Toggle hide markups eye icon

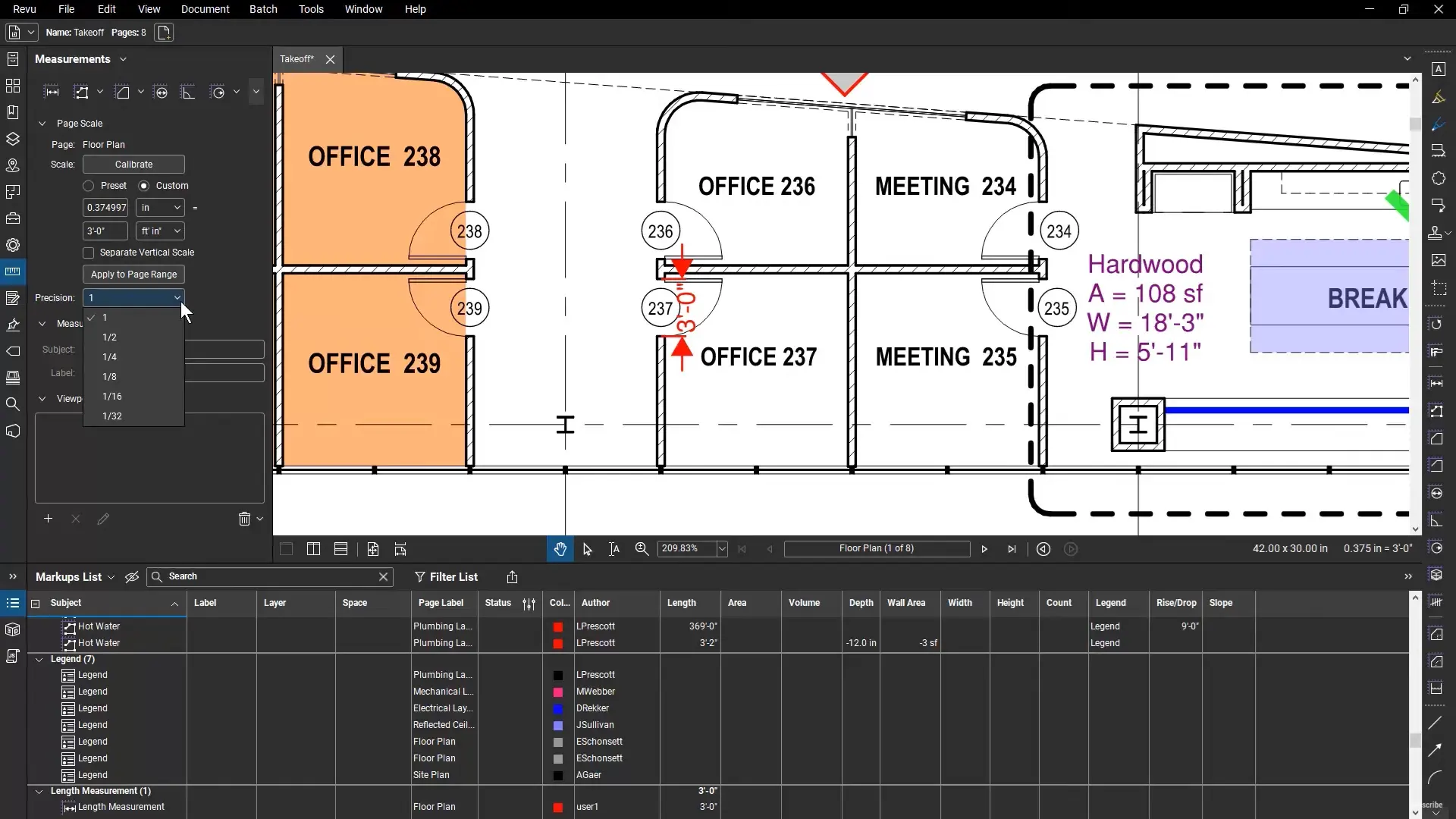point(132,577)
